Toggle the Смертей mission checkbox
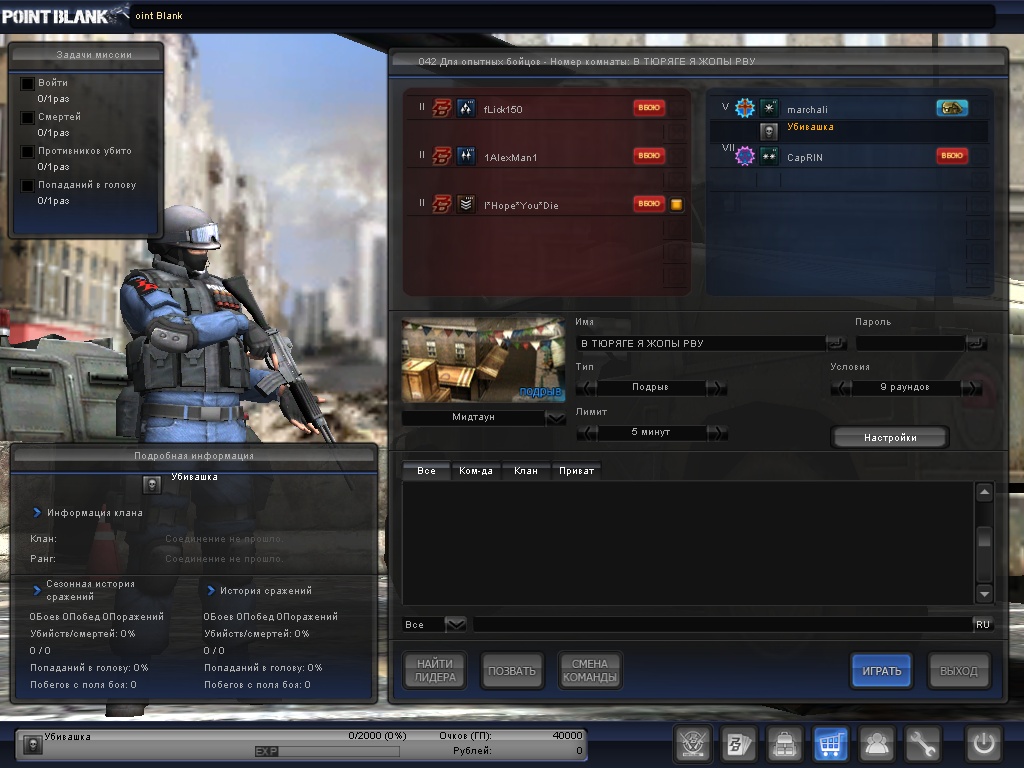Image resolution: width=1024 pixels, height=768 pixels. [x=28, y=118]
